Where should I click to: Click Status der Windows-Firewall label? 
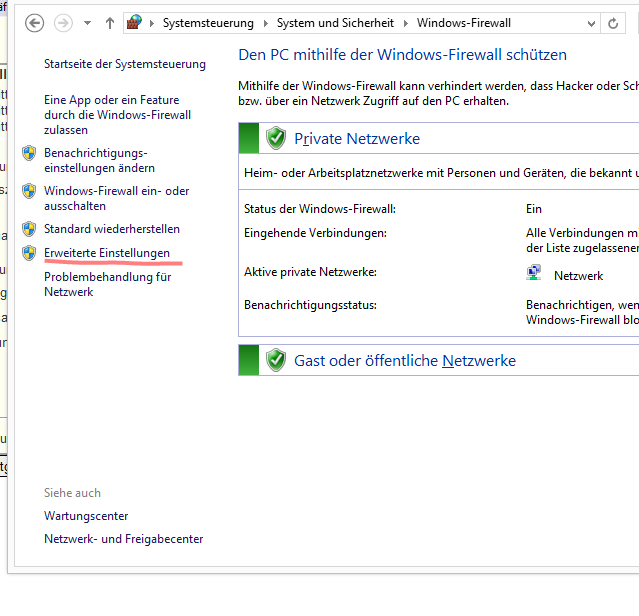tap(320, 209)
